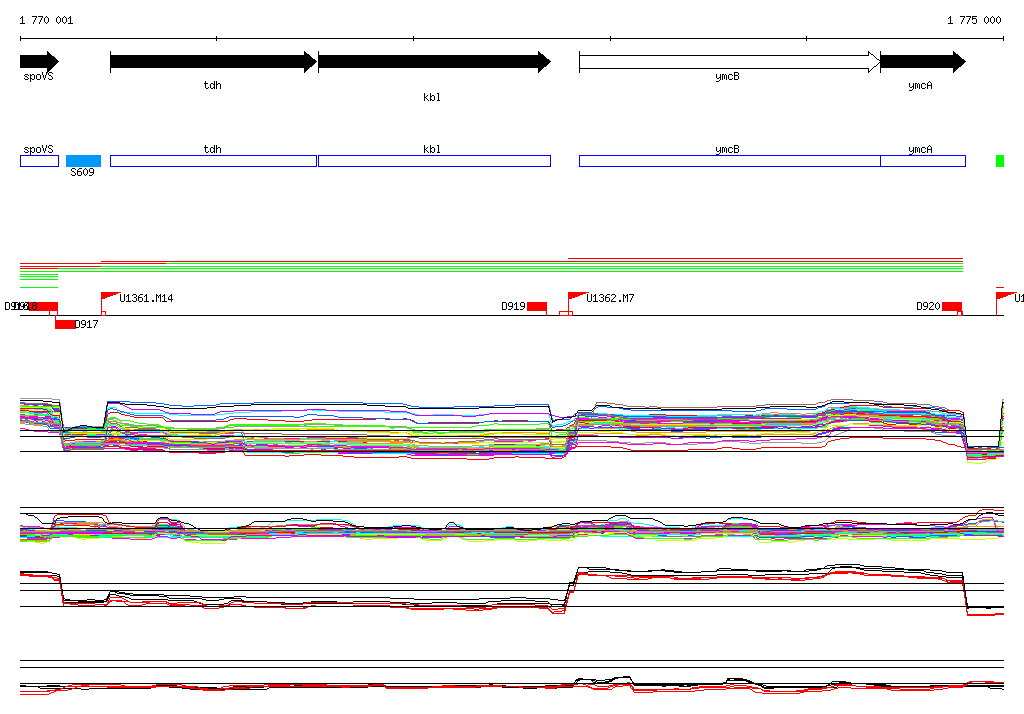Click the 1 775 000 coordinate label
This screenshot has width=1024, height=714.
tap(974, 20)
